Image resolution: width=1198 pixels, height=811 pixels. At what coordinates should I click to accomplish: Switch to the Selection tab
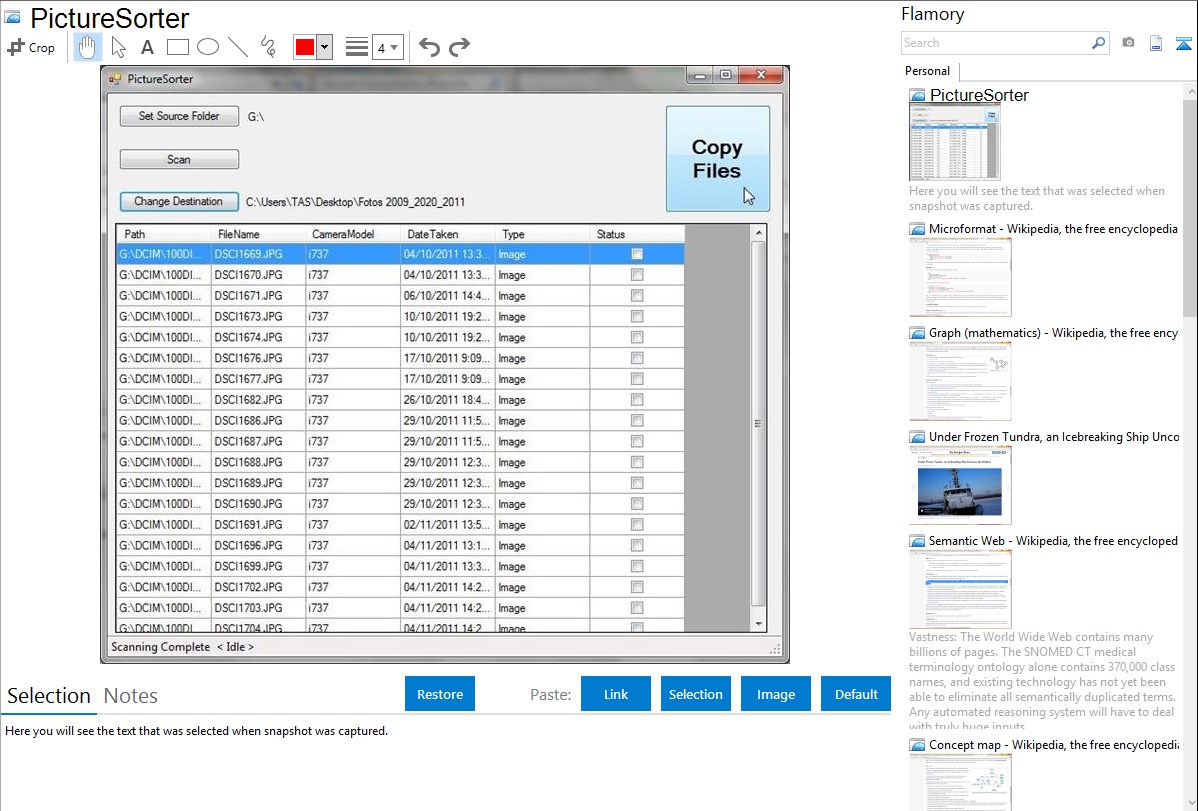click(x=49, y=696)
